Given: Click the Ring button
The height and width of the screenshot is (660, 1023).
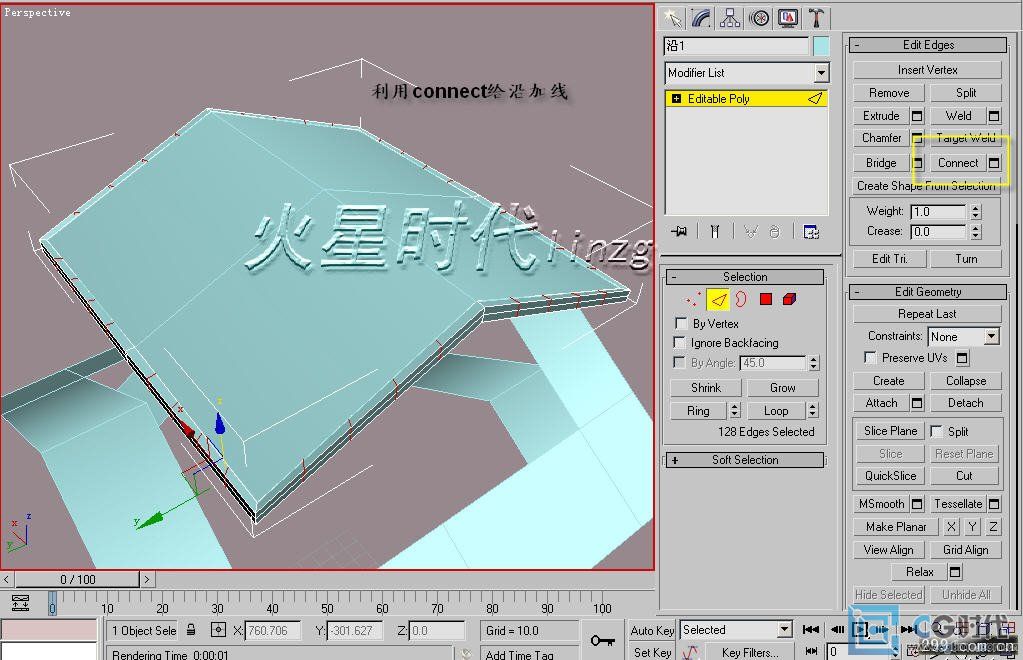Looking at the screenshot, I should click(698, 411).
